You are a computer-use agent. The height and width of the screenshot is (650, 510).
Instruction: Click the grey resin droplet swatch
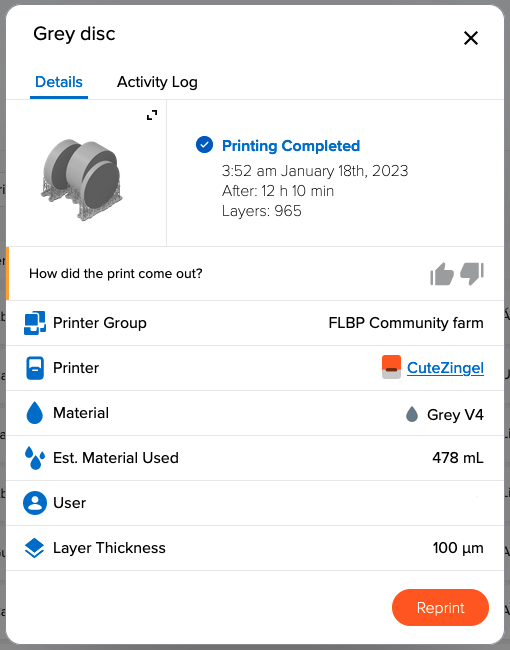(x=412, y=414)
